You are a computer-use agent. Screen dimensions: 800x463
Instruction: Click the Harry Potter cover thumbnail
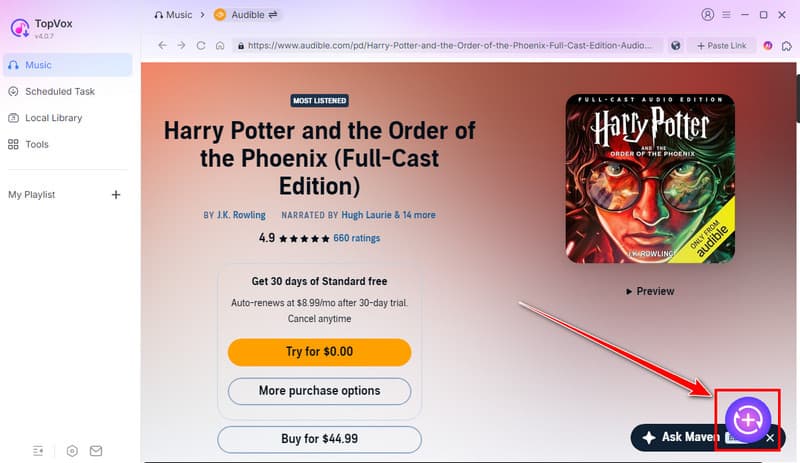pos(650,179)
